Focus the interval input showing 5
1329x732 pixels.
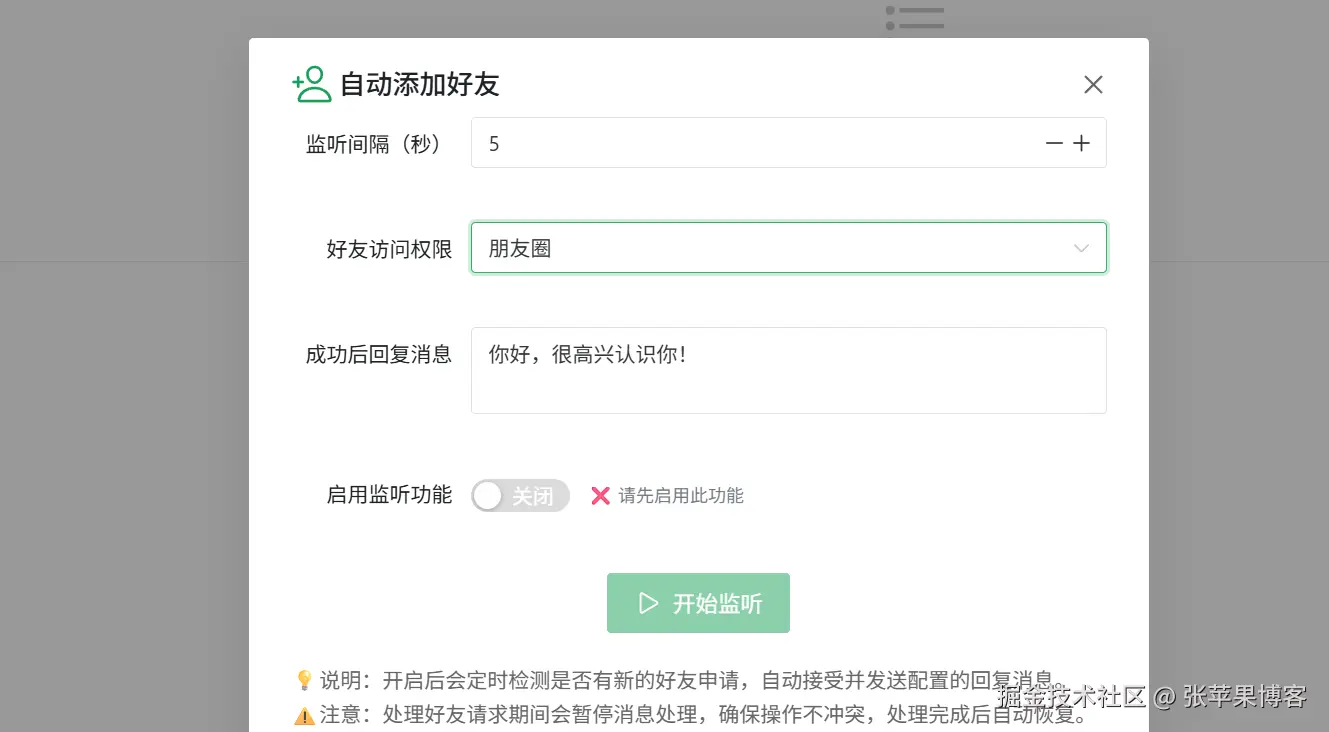coord(700,143)
